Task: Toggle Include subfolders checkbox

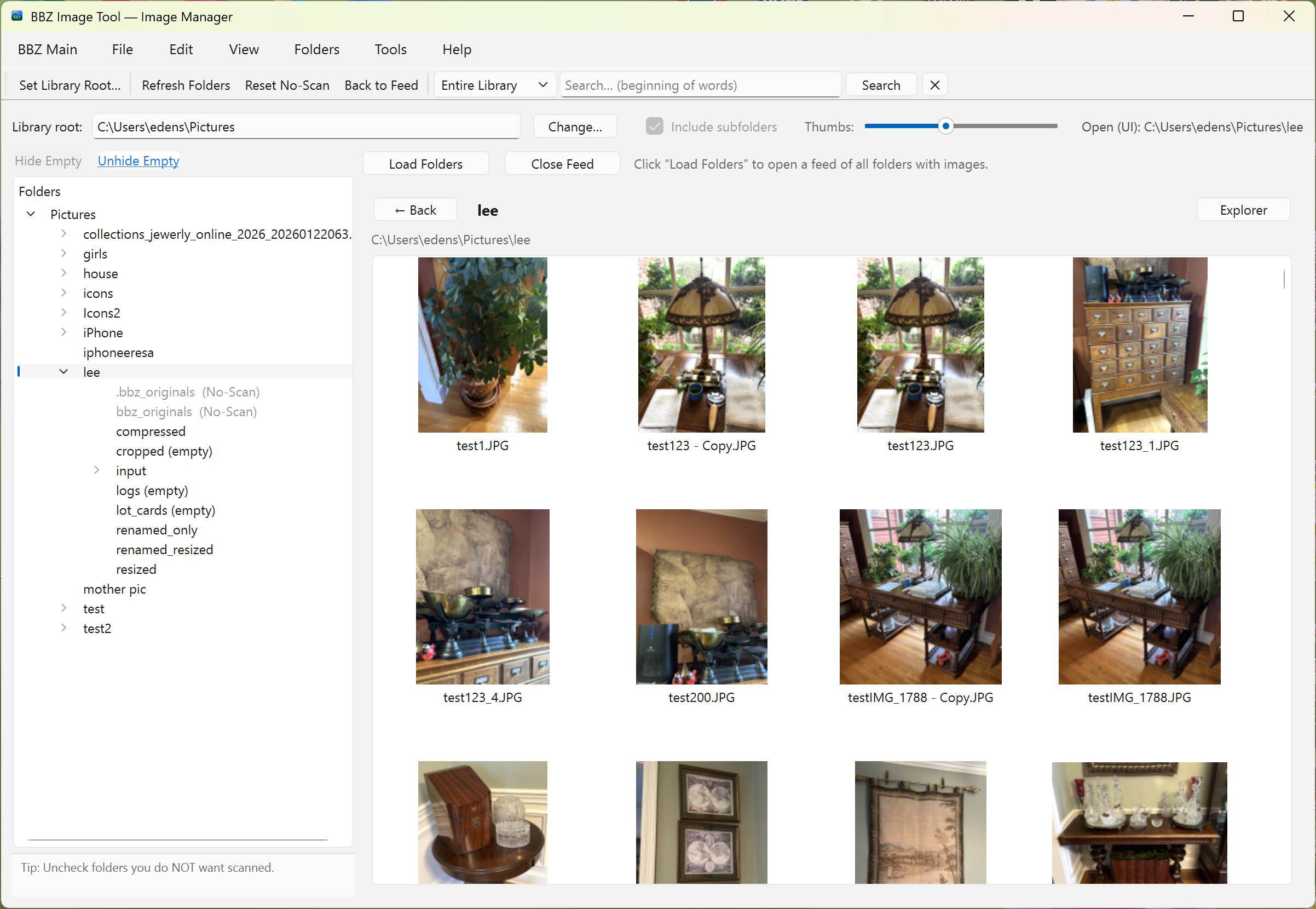Action: pyautogui.click(x=655, y=126)
